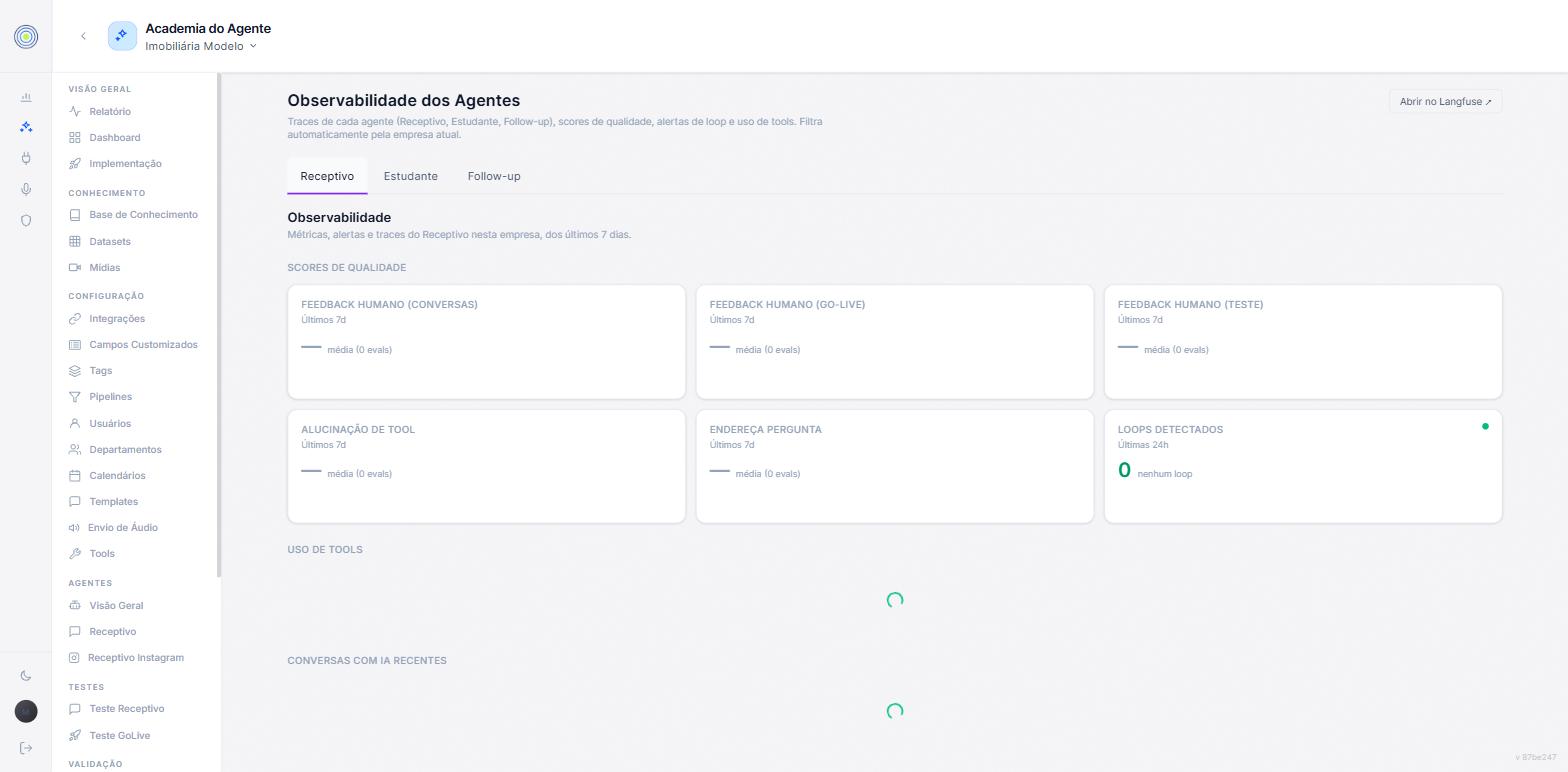Select the Alucinação de Tool card

pyautogui.click(x=487, y=466)
